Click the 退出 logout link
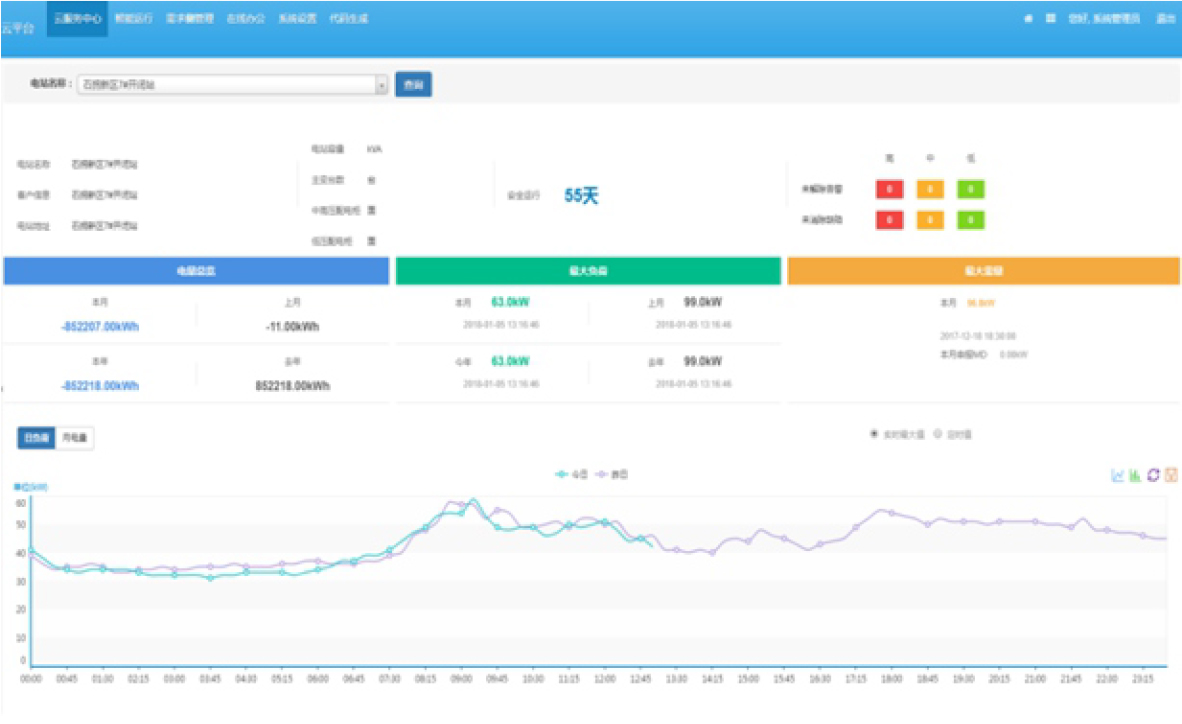1182x724 pixels. pos(1165,18)
